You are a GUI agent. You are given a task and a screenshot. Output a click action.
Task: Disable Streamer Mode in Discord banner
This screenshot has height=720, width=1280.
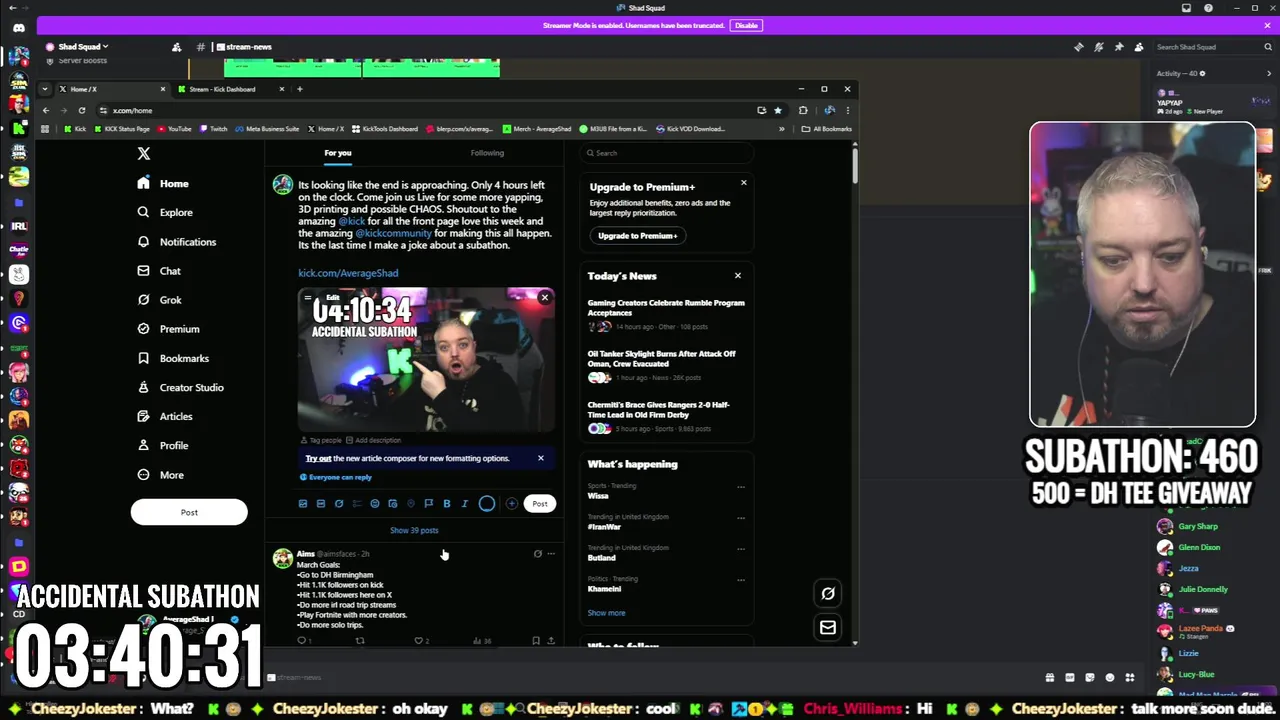click(746, 25)
